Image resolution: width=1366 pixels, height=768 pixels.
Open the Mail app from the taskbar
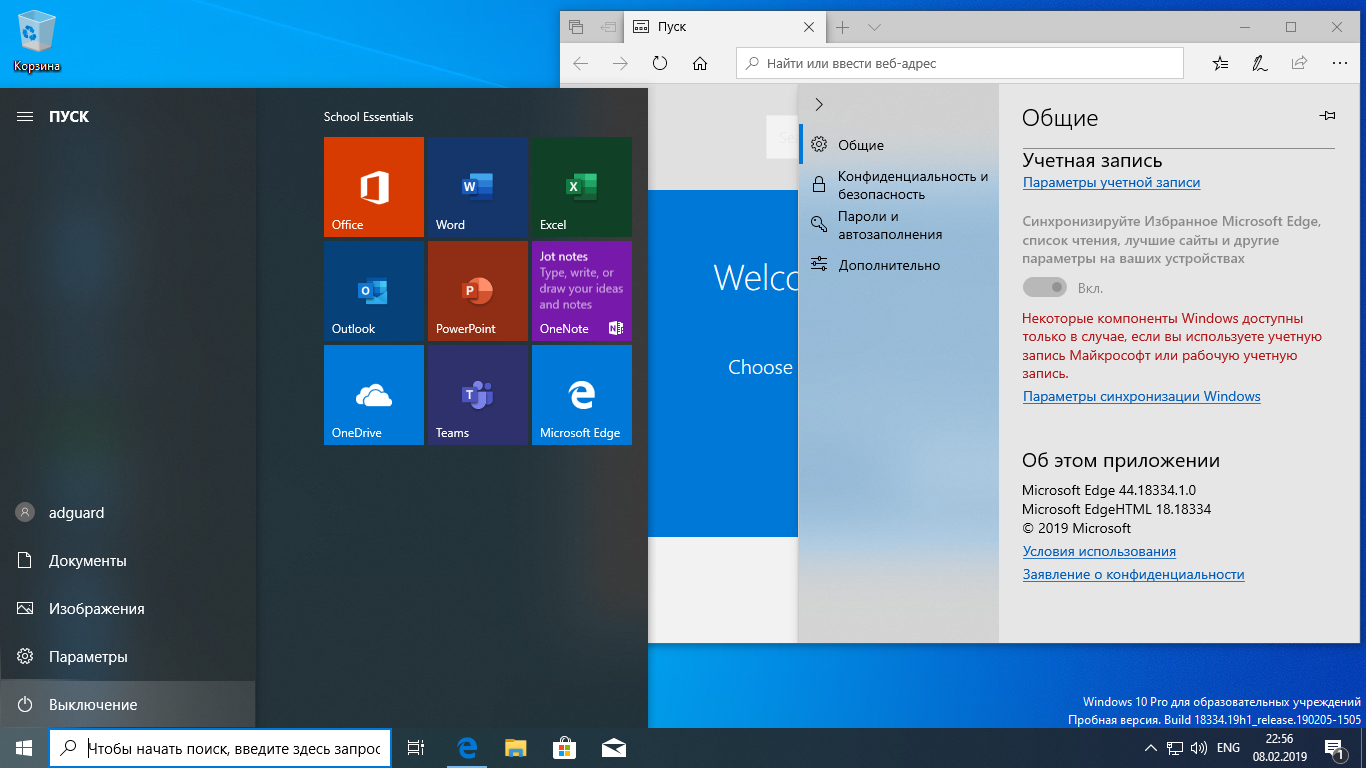coord(613,748)
